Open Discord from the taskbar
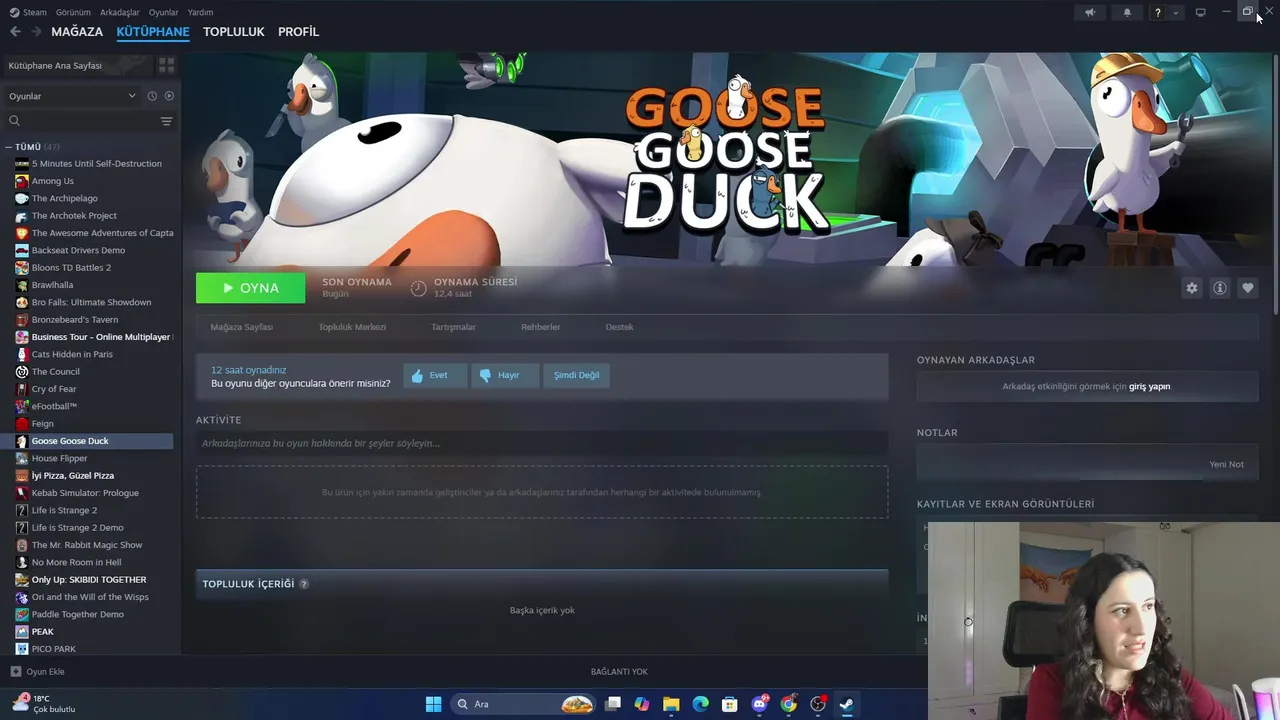 coord(759,704)
